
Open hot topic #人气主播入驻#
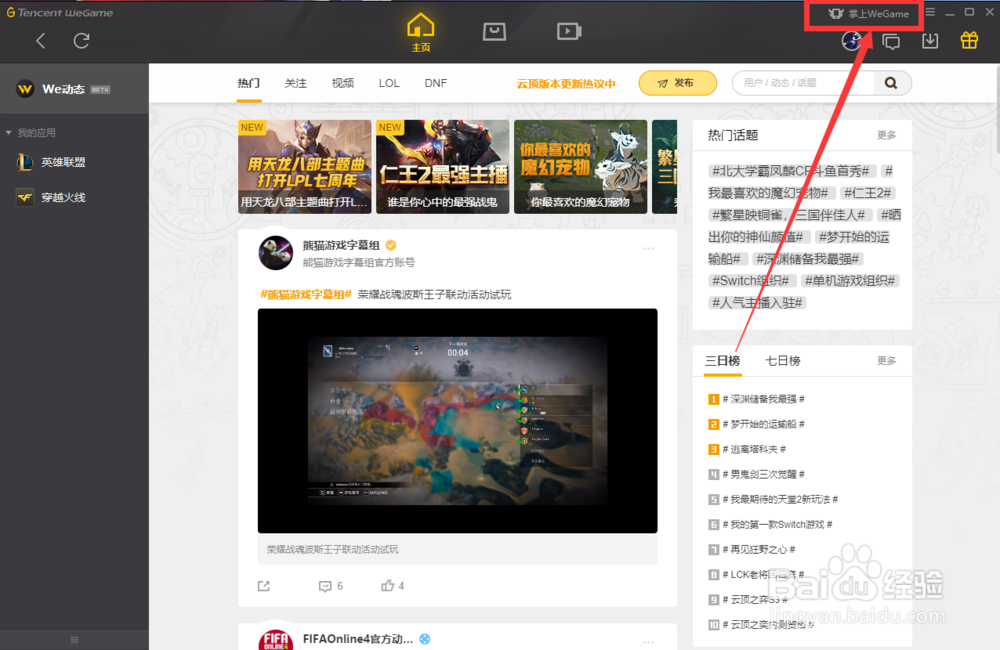pos(757,302)
